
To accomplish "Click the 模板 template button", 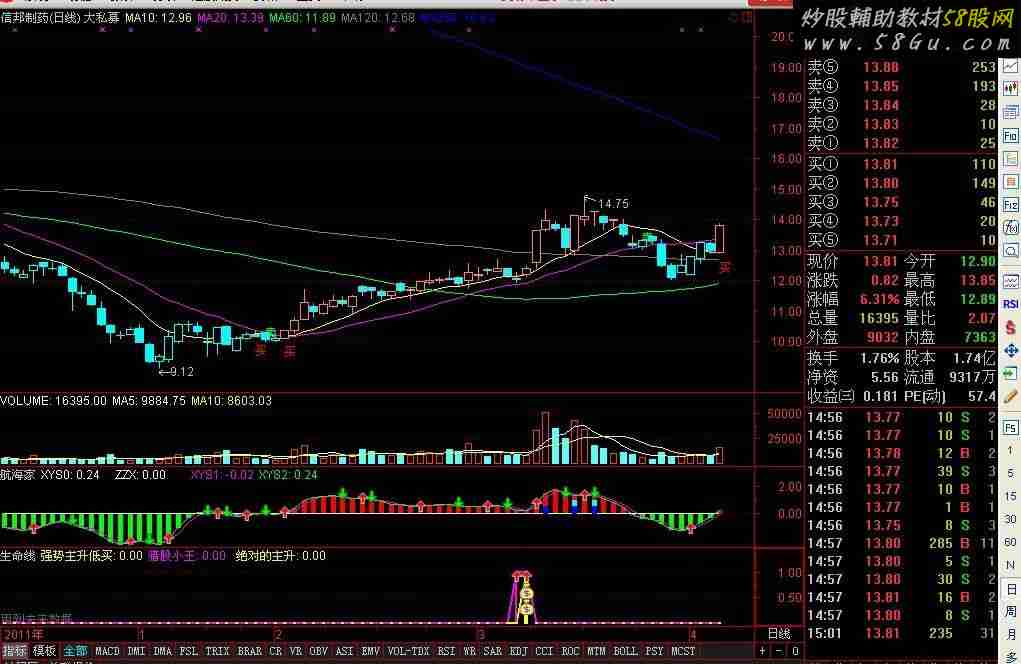I will coord(44,651).
